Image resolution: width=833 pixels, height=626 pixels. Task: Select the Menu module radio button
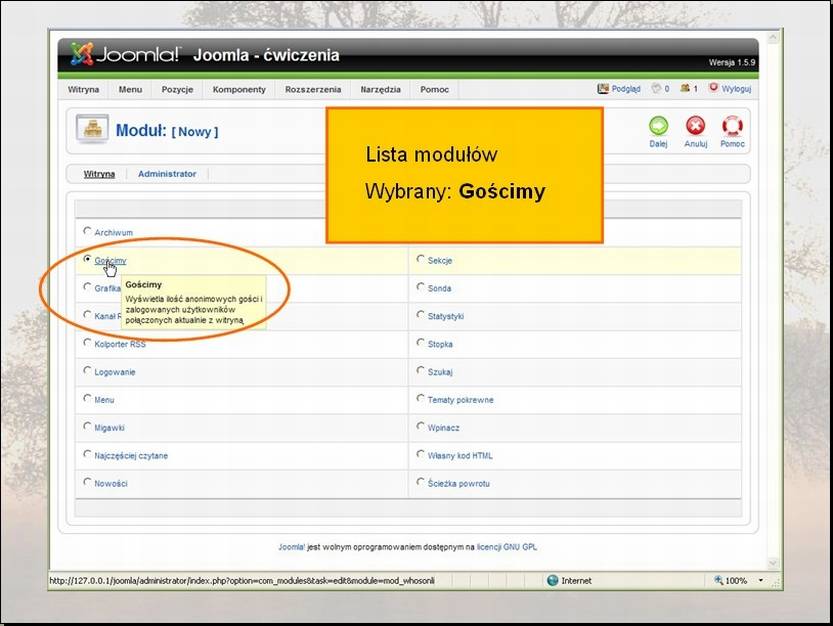87,398
